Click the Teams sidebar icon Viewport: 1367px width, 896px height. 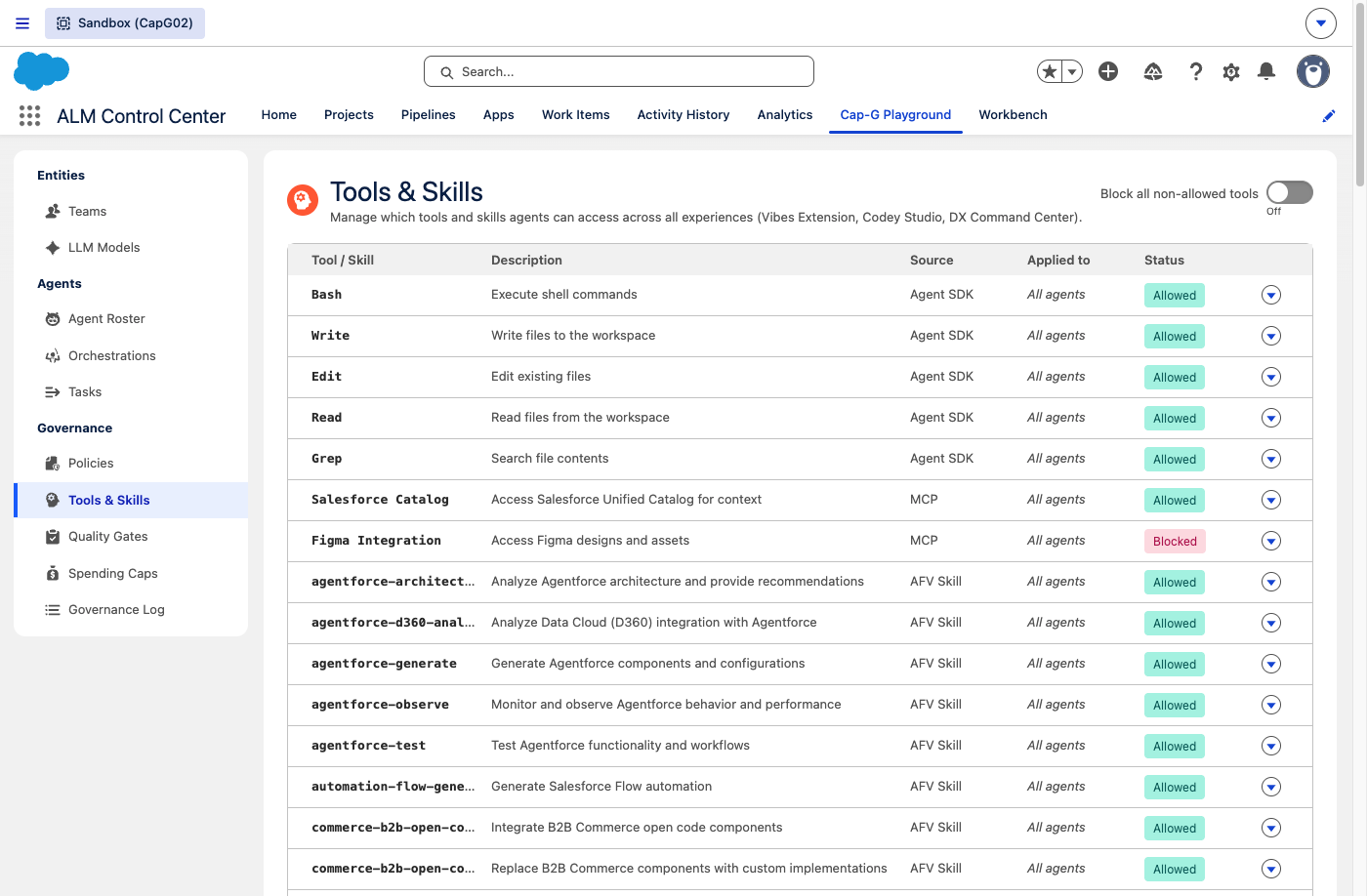point(53,212)
